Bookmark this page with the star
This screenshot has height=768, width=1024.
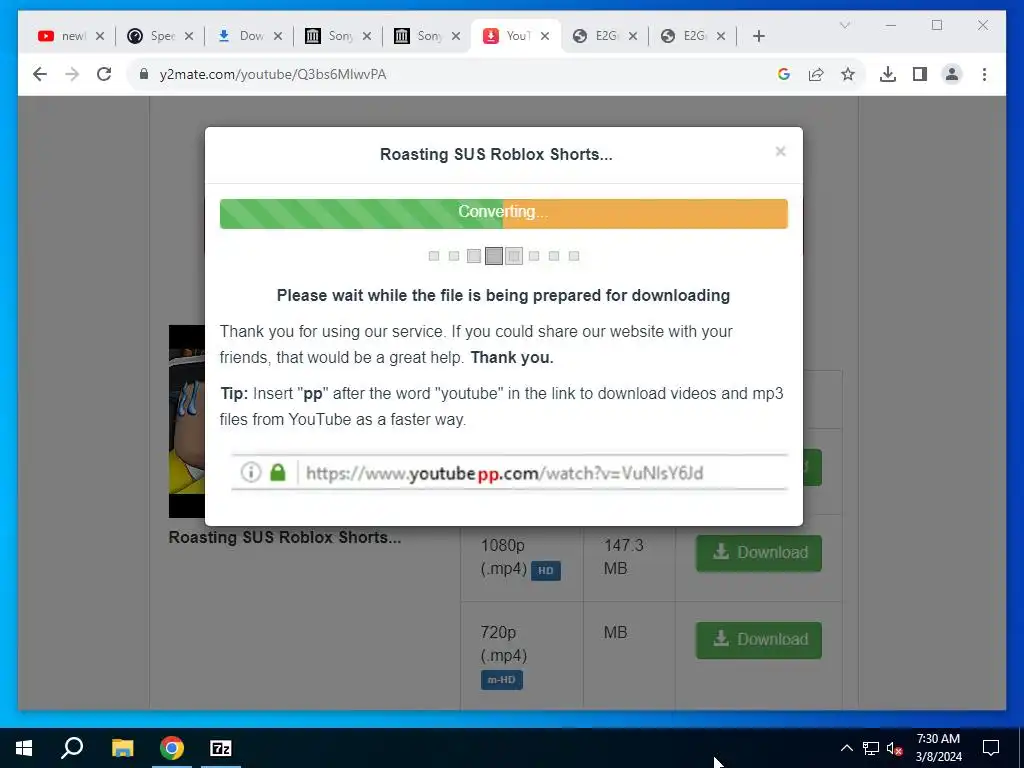click(x=848, y=74)
